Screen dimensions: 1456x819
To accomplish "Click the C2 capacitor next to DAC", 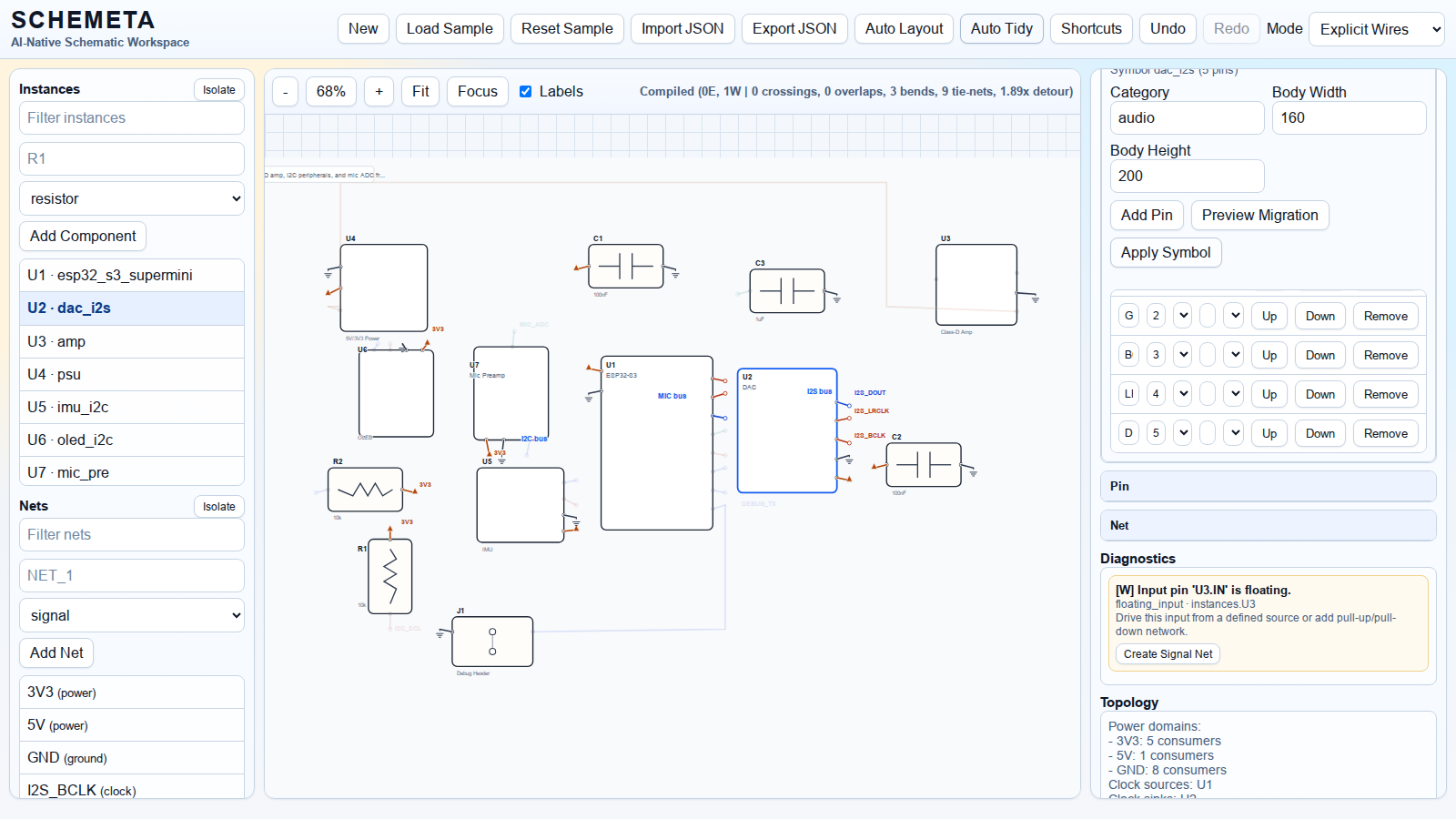I will pos(924,465).
